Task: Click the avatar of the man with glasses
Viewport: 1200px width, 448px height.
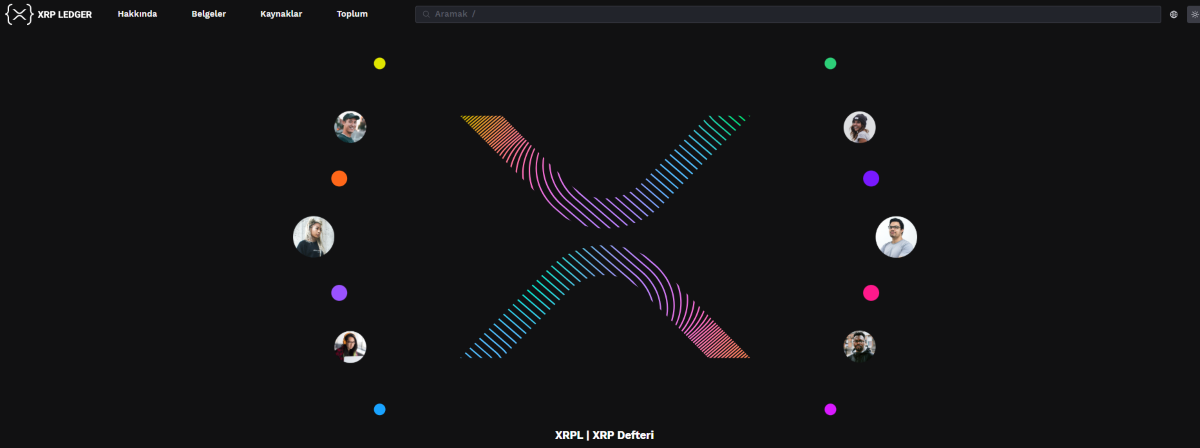Action: click(x=896, y=237)
